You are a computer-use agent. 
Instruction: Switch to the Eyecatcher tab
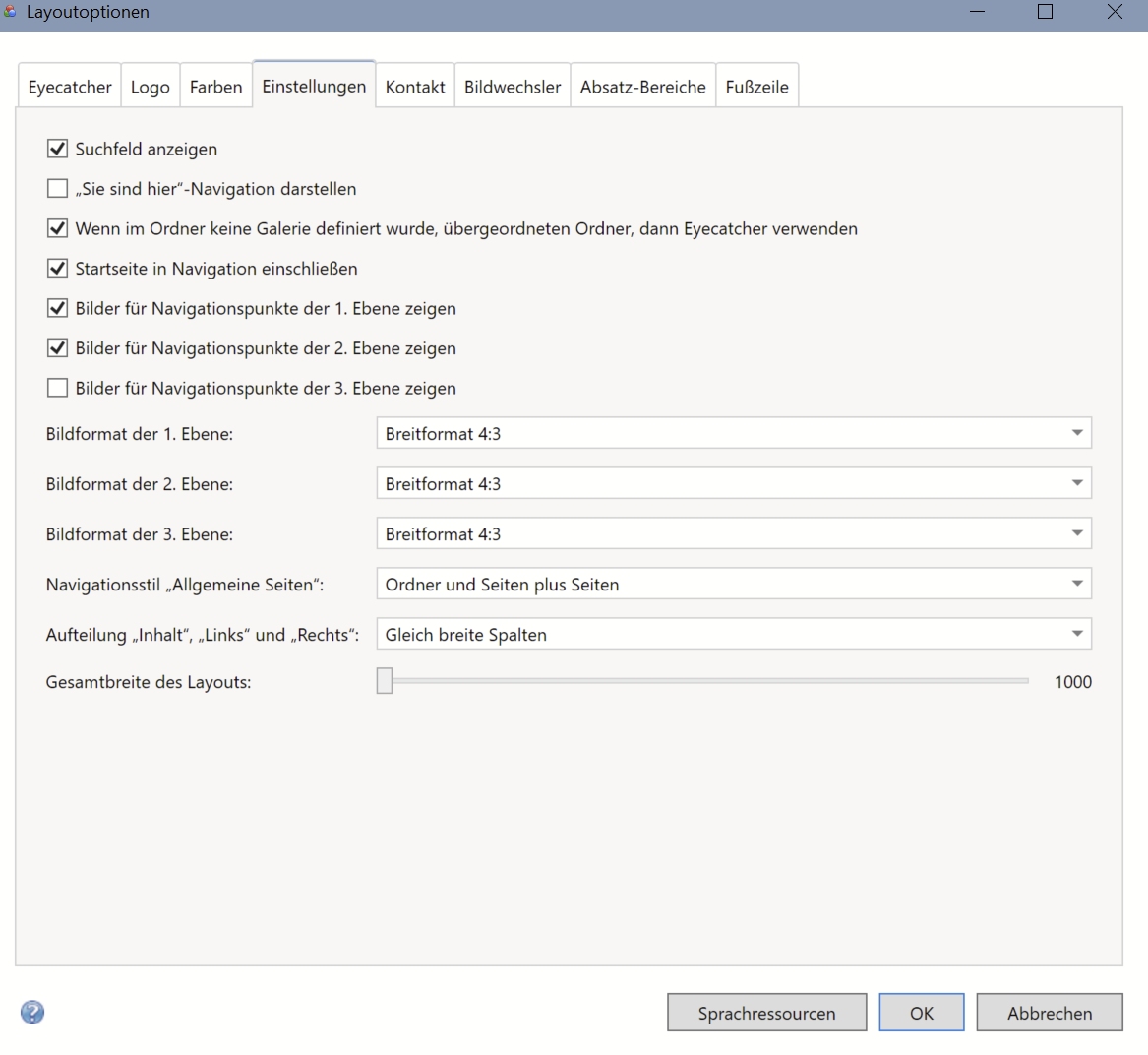pyautogui.click(x=70, y=87)
